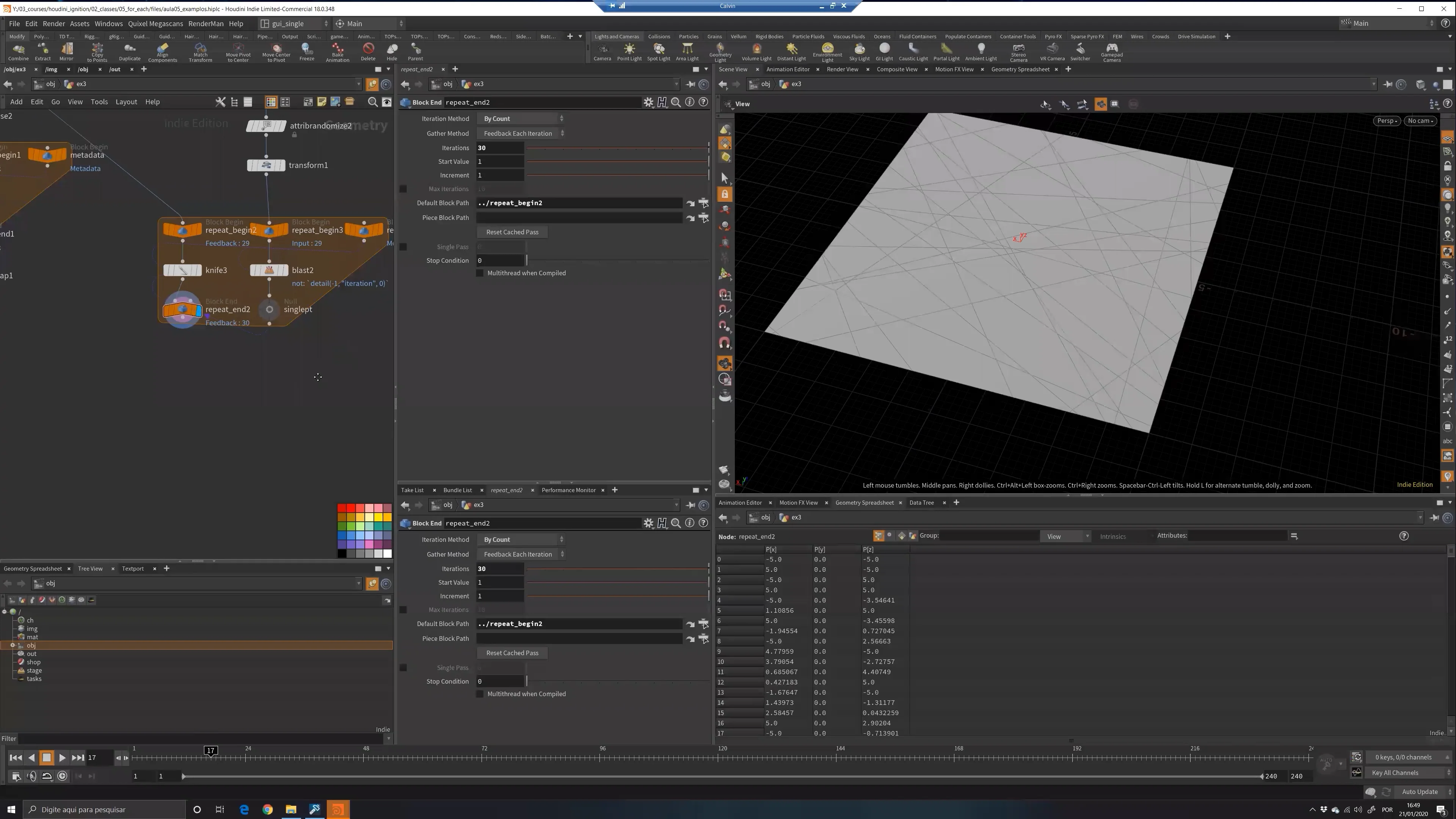Screen dimensions: 1456x819
Task: Enable Single Pass checkbox in lower pane
Action: click(403, 668)
